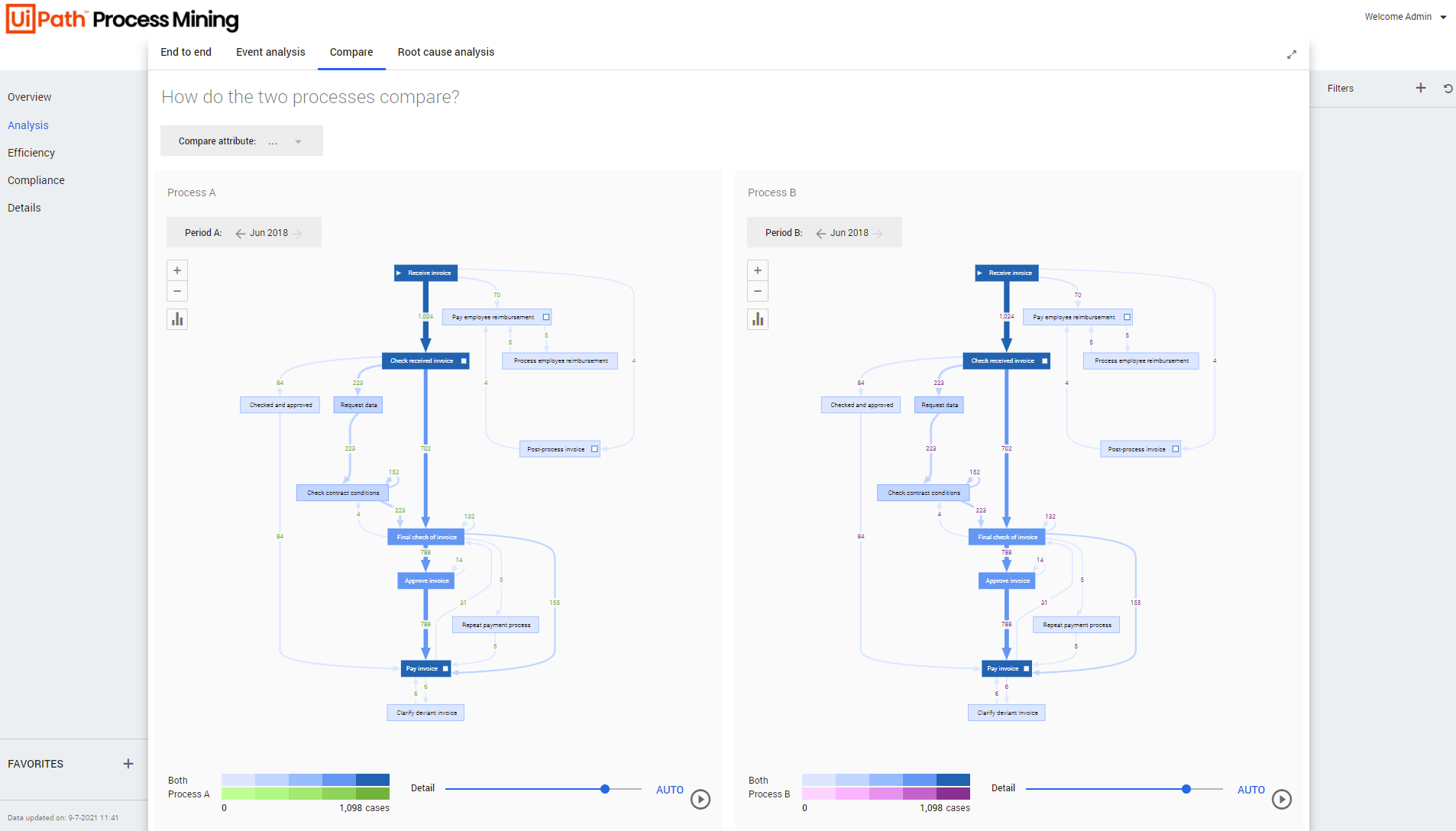
Task: Add a new filter with plus icon
Action: (1421, 88)
